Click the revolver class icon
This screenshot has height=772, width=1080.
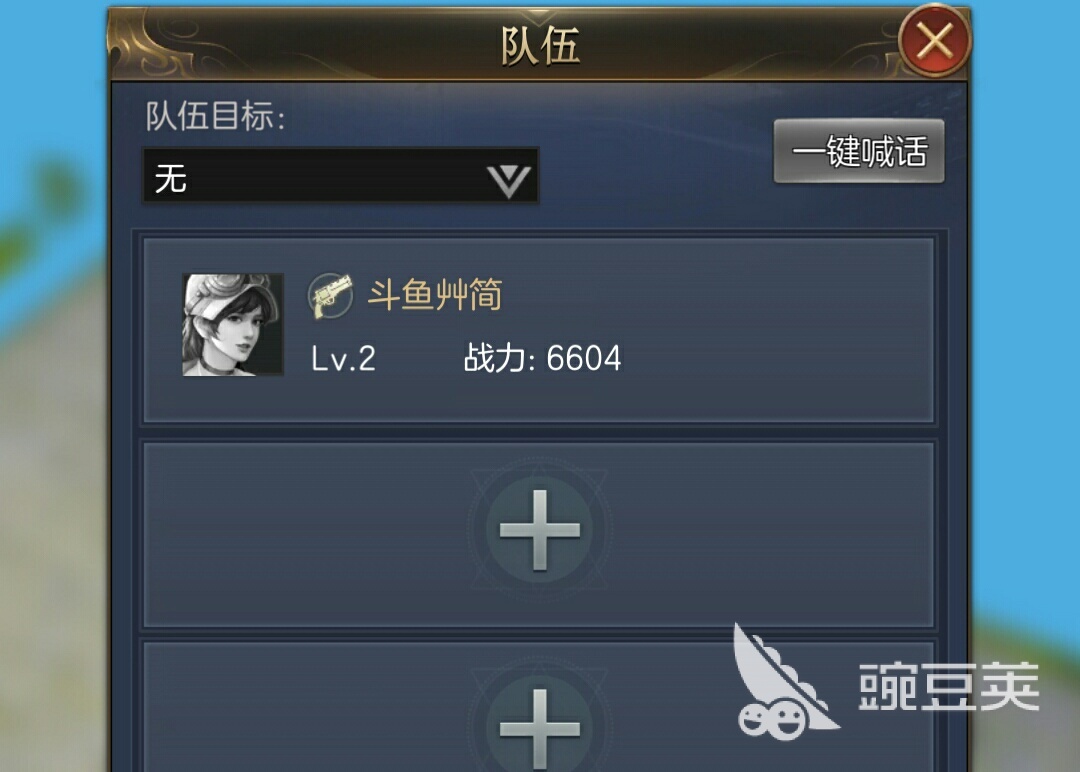point(331,296)
